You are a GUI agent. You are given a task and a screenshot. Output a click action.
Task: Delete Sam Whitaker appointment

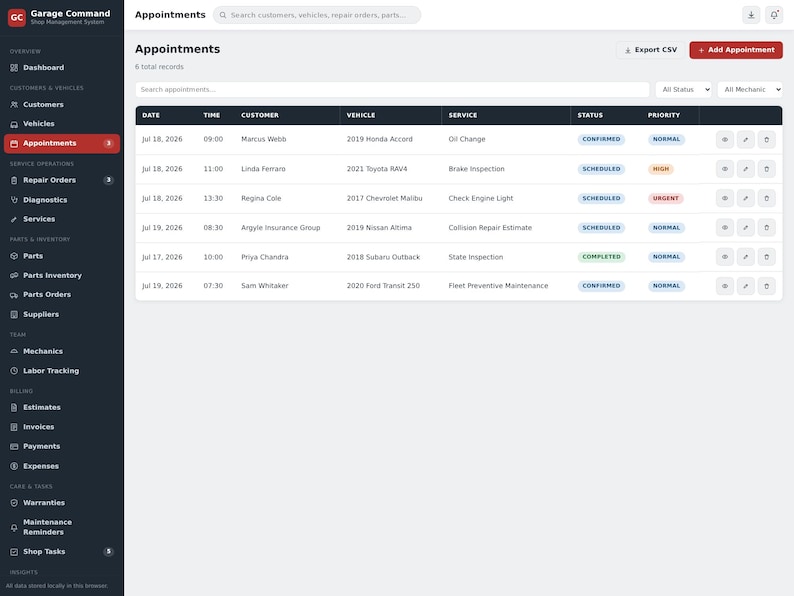pos(766,286)
